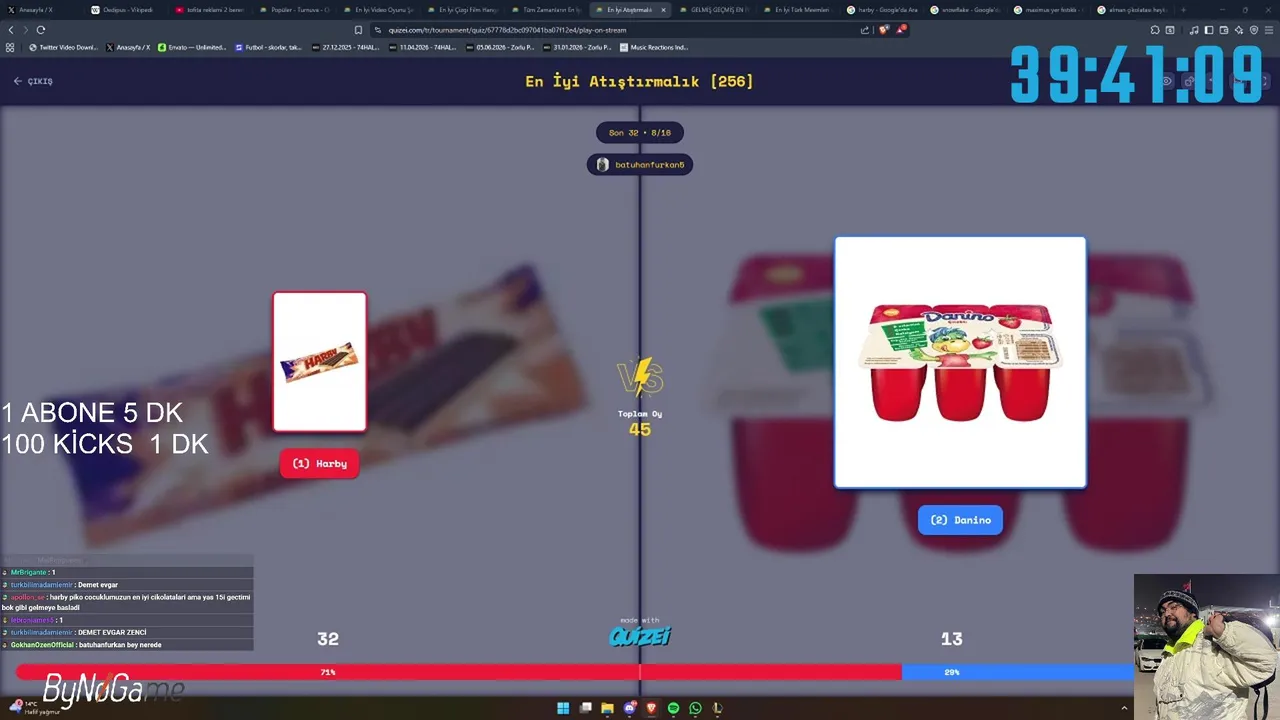
Task: Vote with the (1) Harby button
Action: point(320,464)
